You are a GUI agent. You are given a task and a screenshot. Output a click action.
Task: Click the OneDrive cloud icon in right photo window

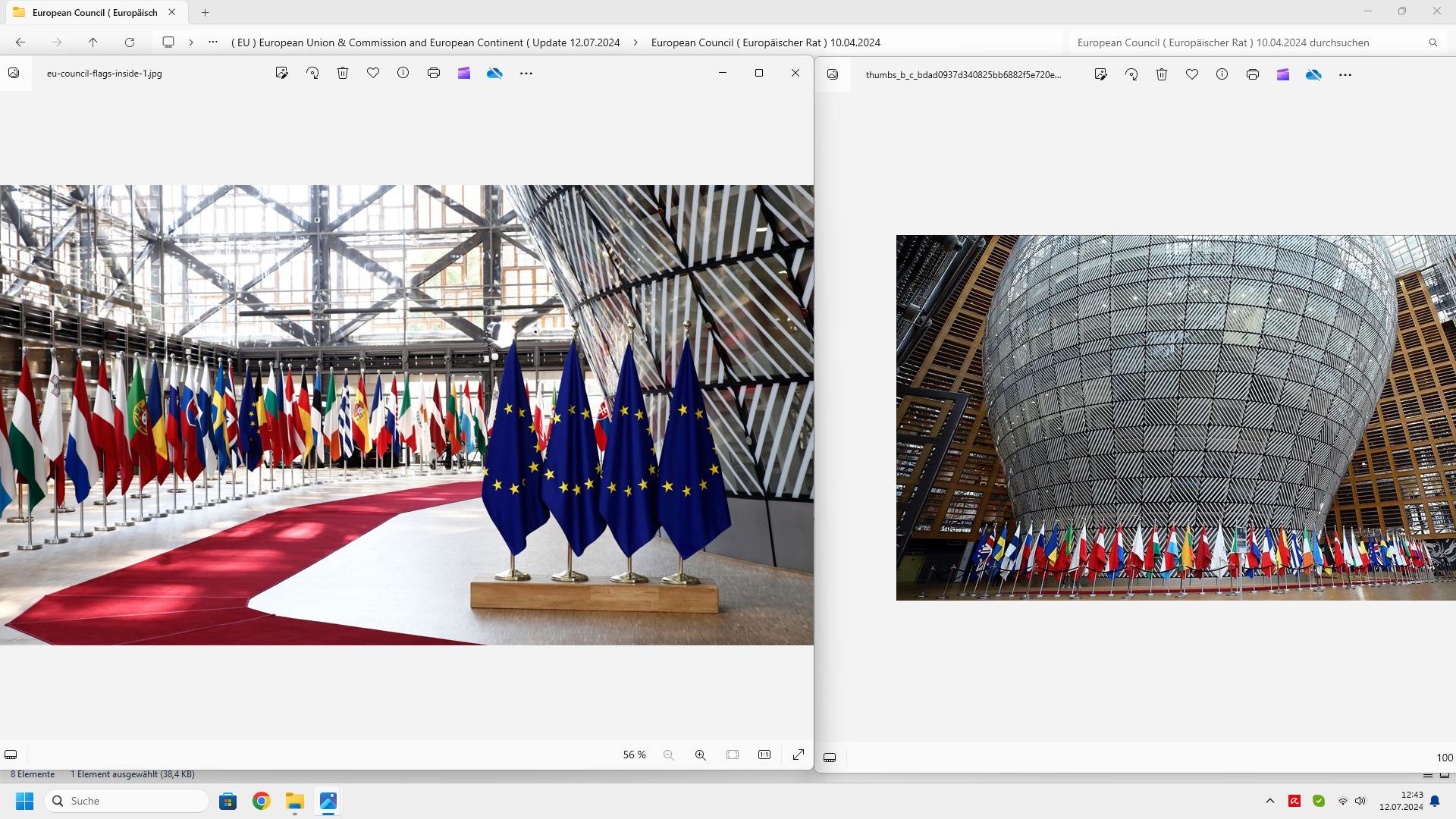(1313, 74)
